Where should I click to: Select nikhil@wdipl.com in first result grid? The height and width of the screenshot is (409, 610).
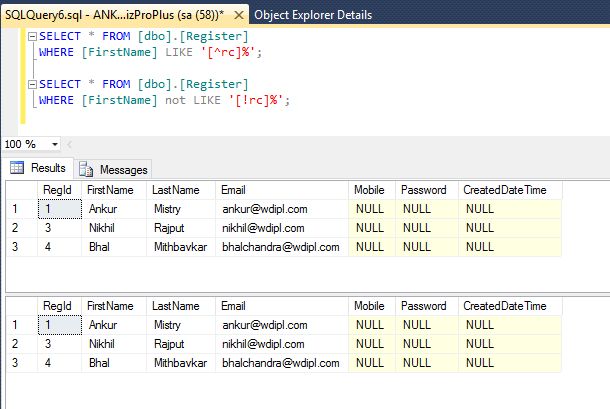282,228
